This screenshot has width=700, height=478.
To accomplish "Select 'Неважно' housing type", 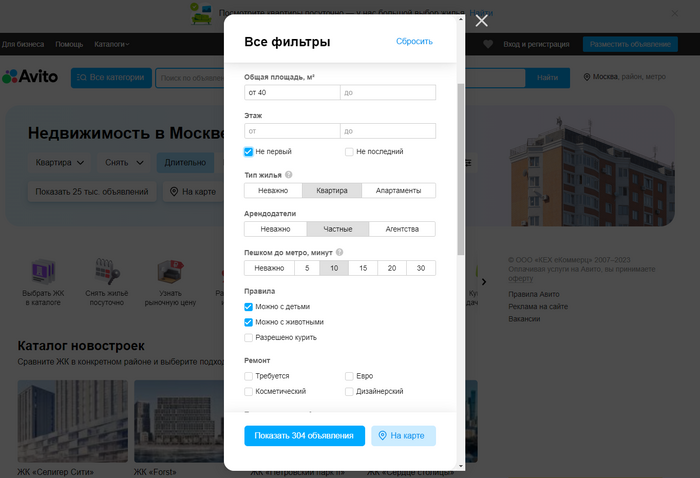I will 273,191.
